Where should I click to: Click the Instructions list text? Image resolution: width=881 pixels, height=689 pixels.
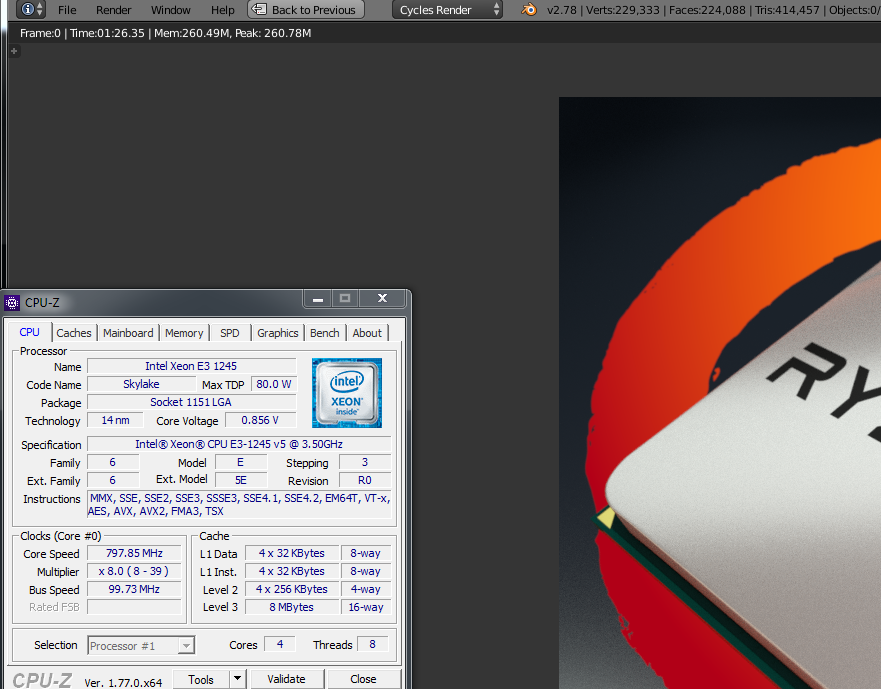(x=239, y=505)
